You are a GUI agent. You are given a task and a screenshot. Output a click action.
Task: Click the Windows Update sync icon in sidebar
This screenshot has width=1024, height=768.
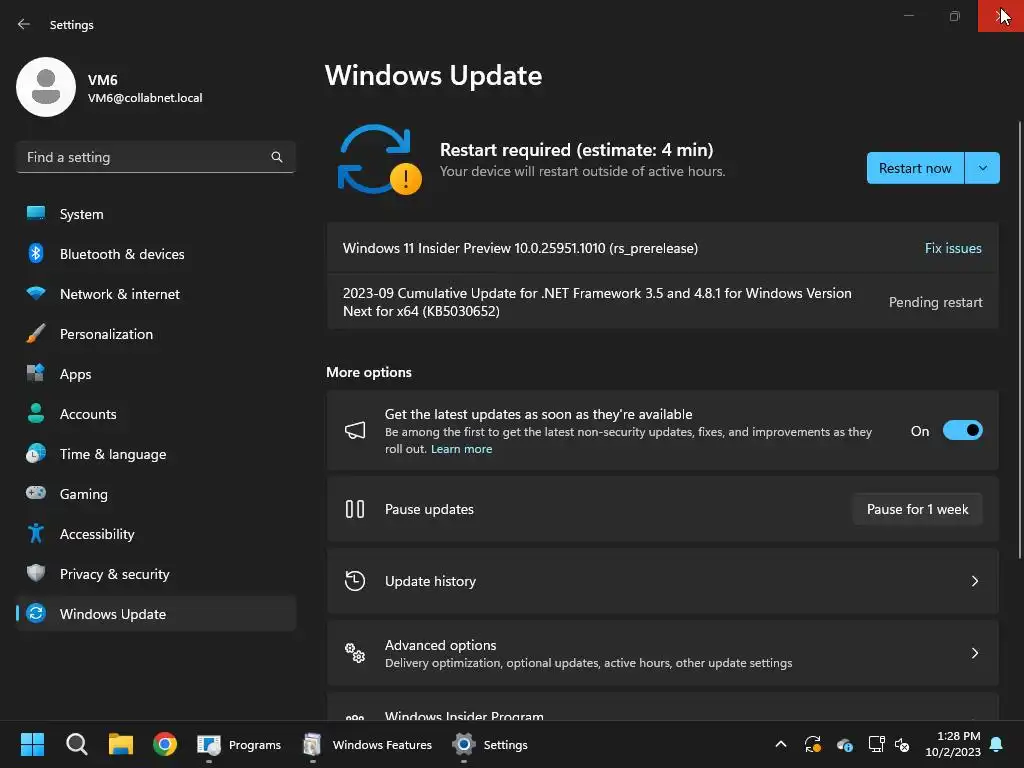point(36,613)
